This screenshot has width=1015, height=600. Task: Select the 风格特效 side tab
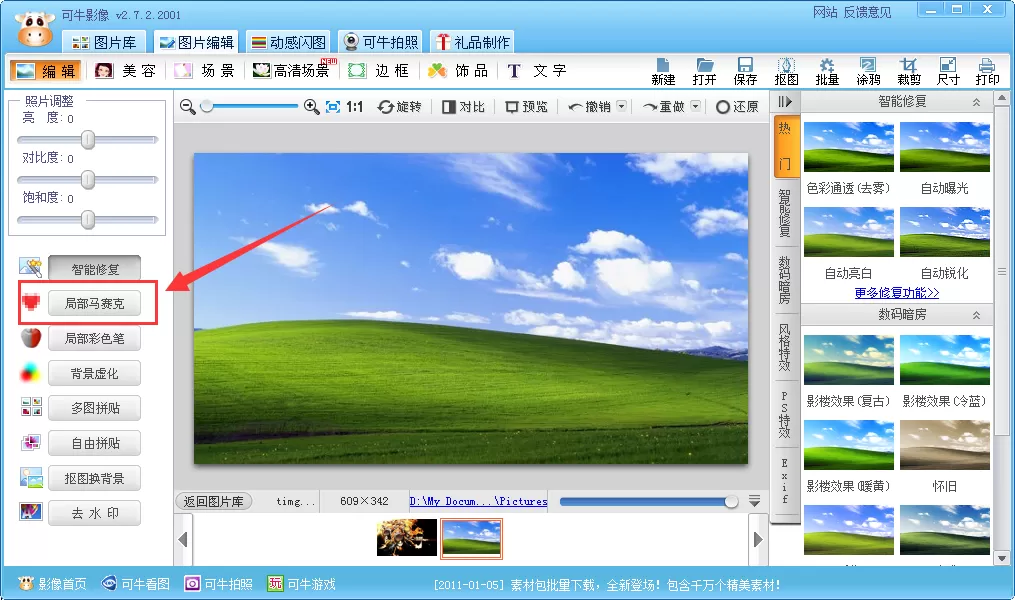point(785,347)
